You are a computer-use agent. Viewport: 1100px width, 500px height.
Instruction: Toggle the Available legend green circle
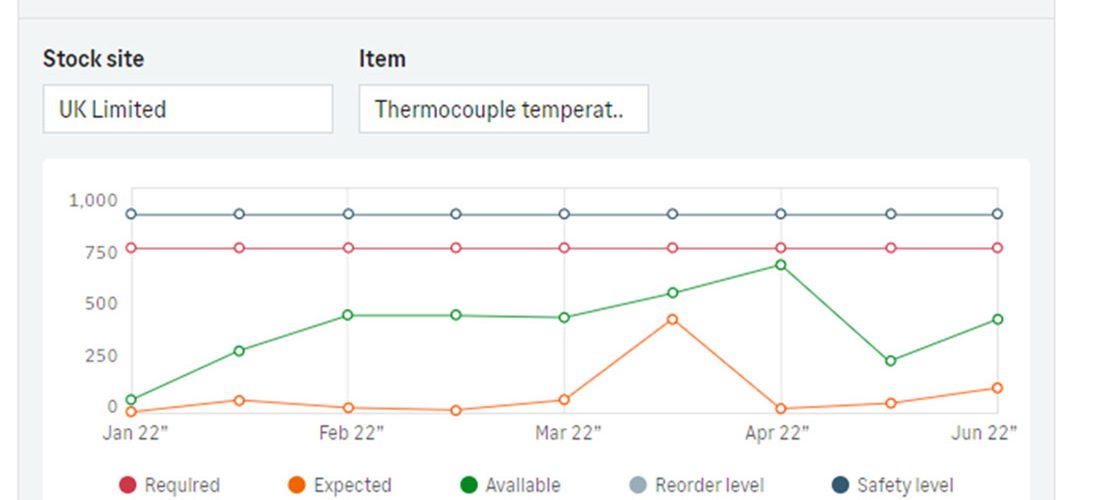468,485
